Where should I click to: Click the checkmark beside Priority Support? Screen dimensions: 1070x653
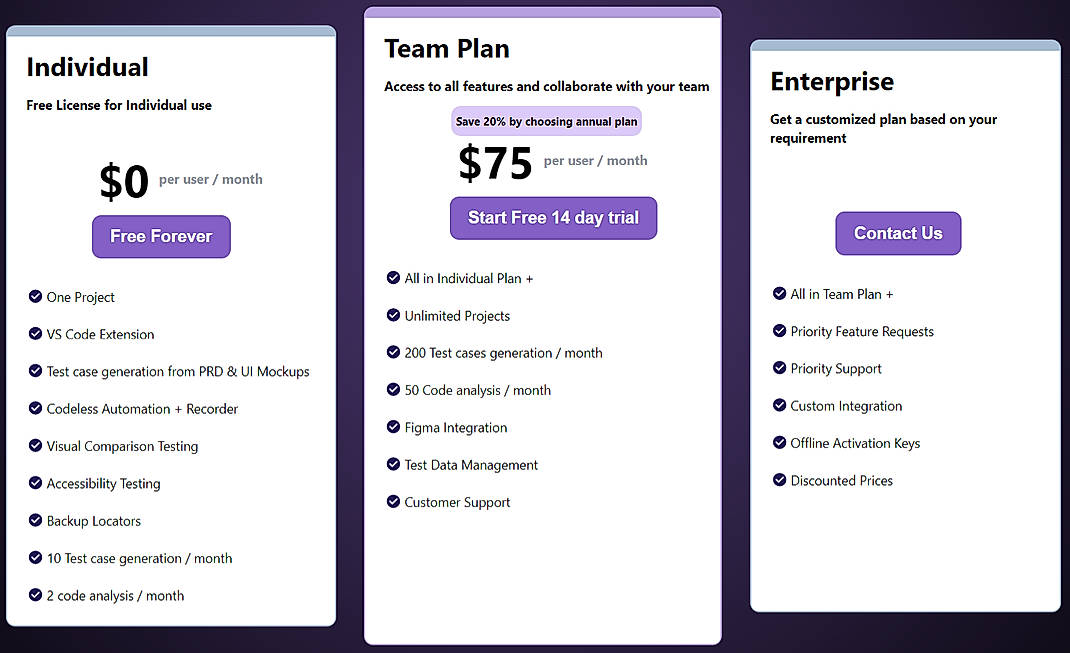(779, 368)
